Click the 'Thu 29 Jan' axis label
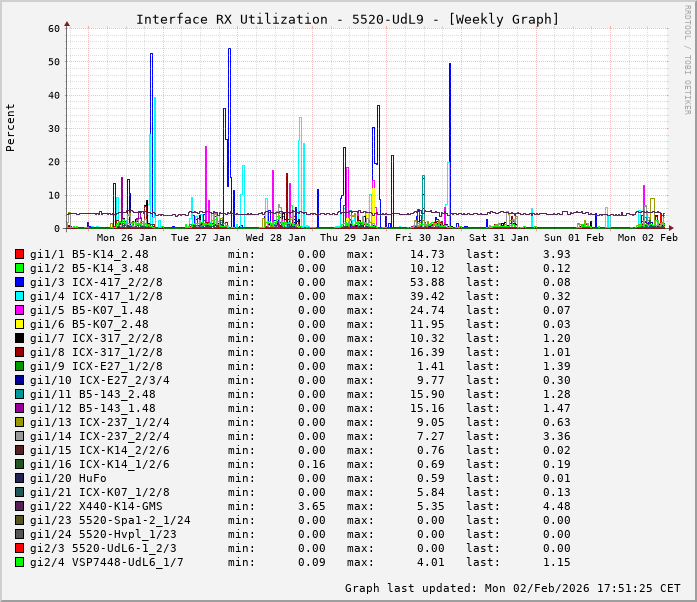Image resolution: width=697 pixels, height=602 pixels. click(350, 238)
